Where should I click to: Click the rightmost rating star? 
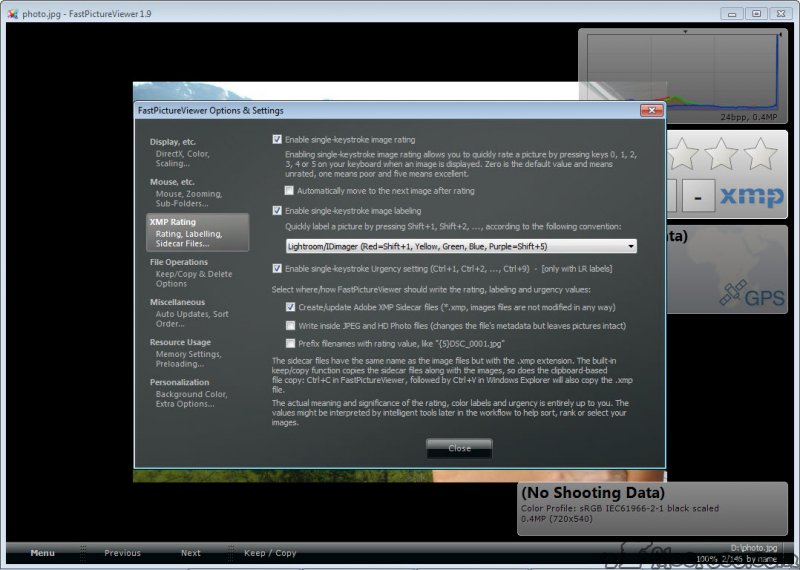(760, 154)
